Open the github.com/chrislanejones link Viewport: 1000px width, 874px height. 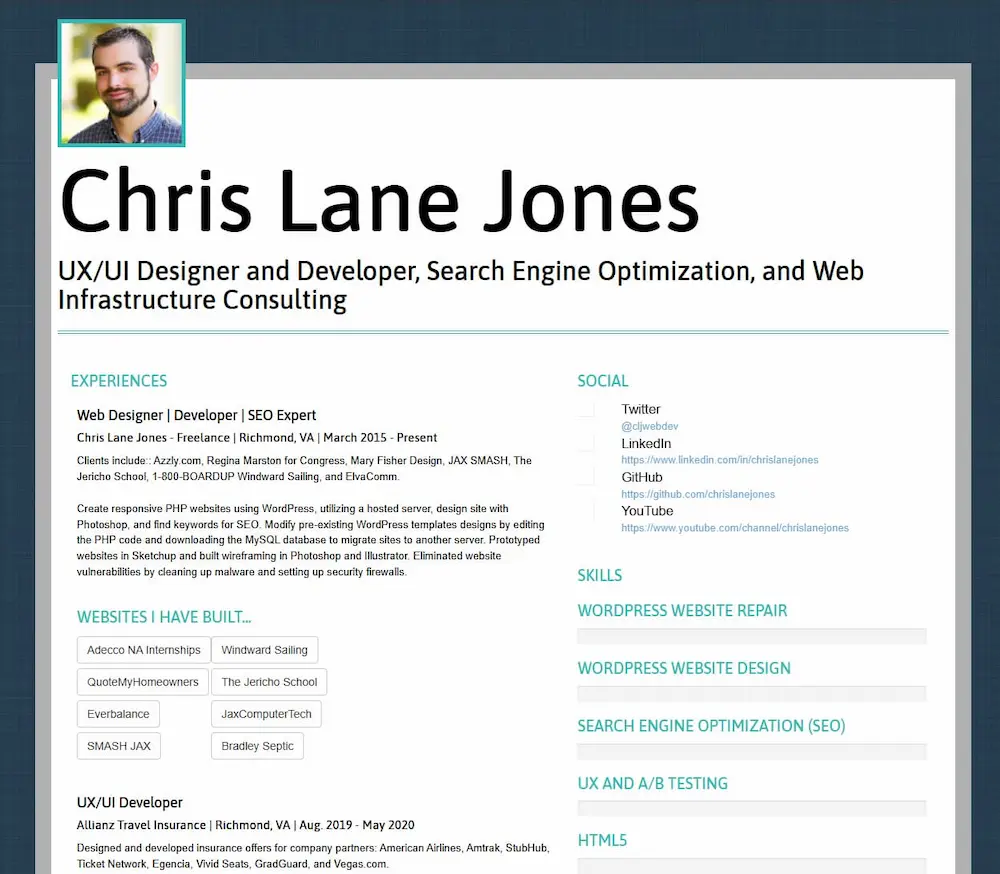click(x=697, y=494)
